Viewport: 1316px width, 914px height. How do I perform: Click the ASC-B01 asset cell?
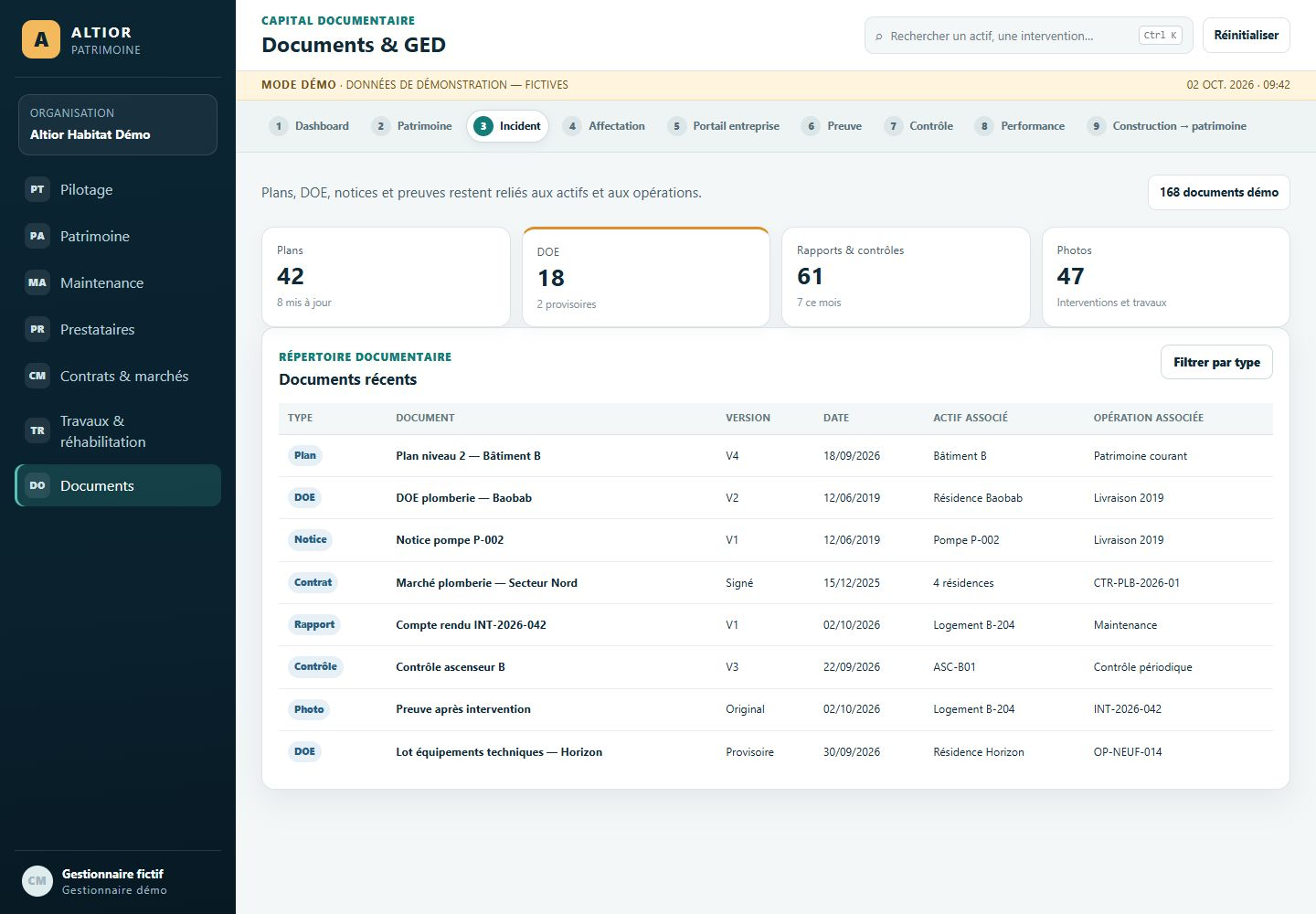tap(954, 667)
